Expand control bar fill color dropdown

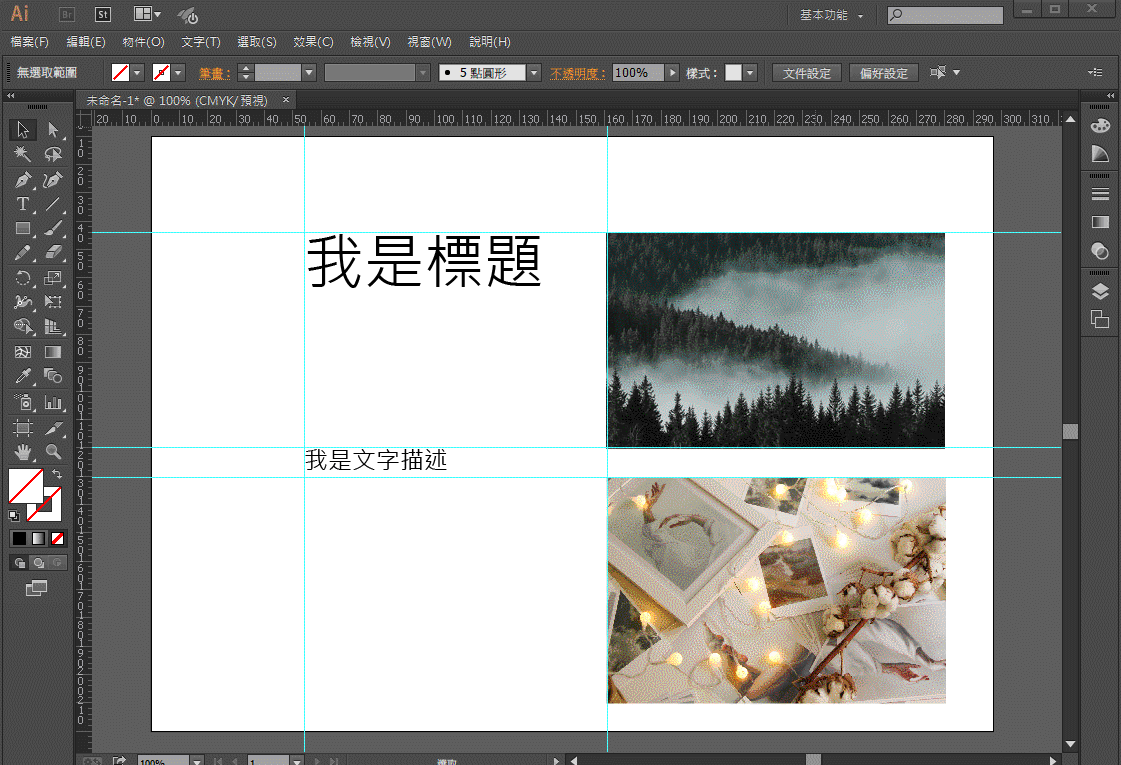pyautogui.click(x=137, y=73)
